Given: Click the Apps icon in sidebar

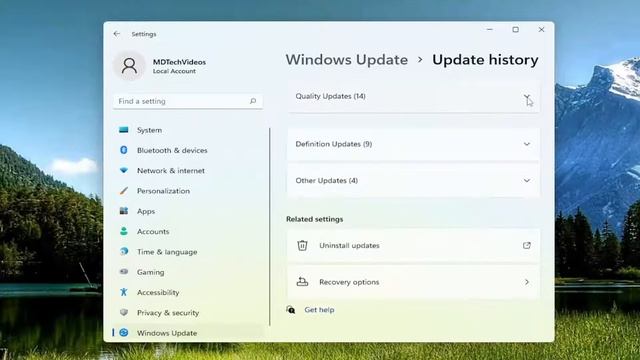Looking at the screenshot, I should click(124, 211).
